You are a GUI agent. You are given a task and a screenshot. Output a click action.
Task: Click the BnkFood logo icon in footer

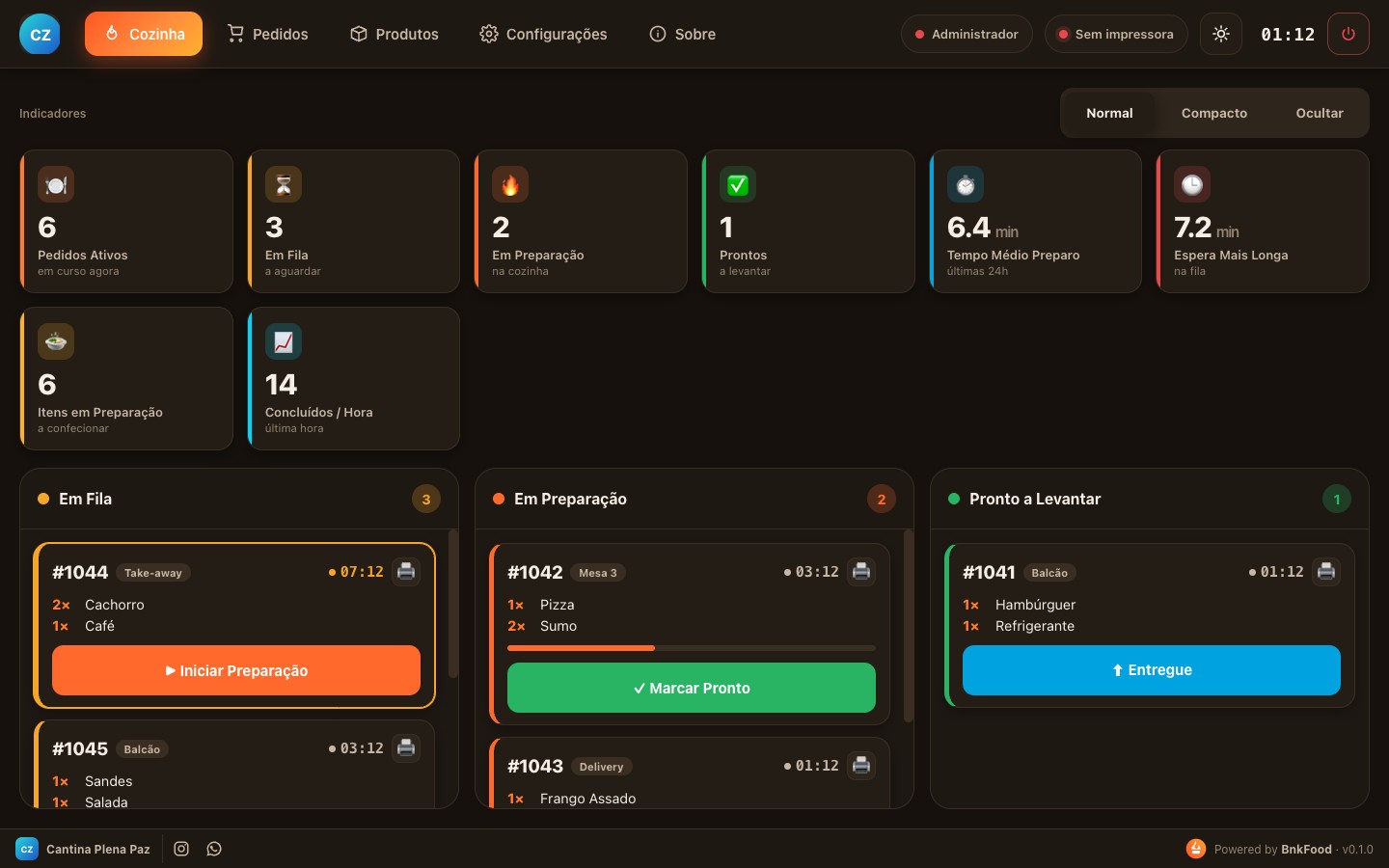[1196, 849]
